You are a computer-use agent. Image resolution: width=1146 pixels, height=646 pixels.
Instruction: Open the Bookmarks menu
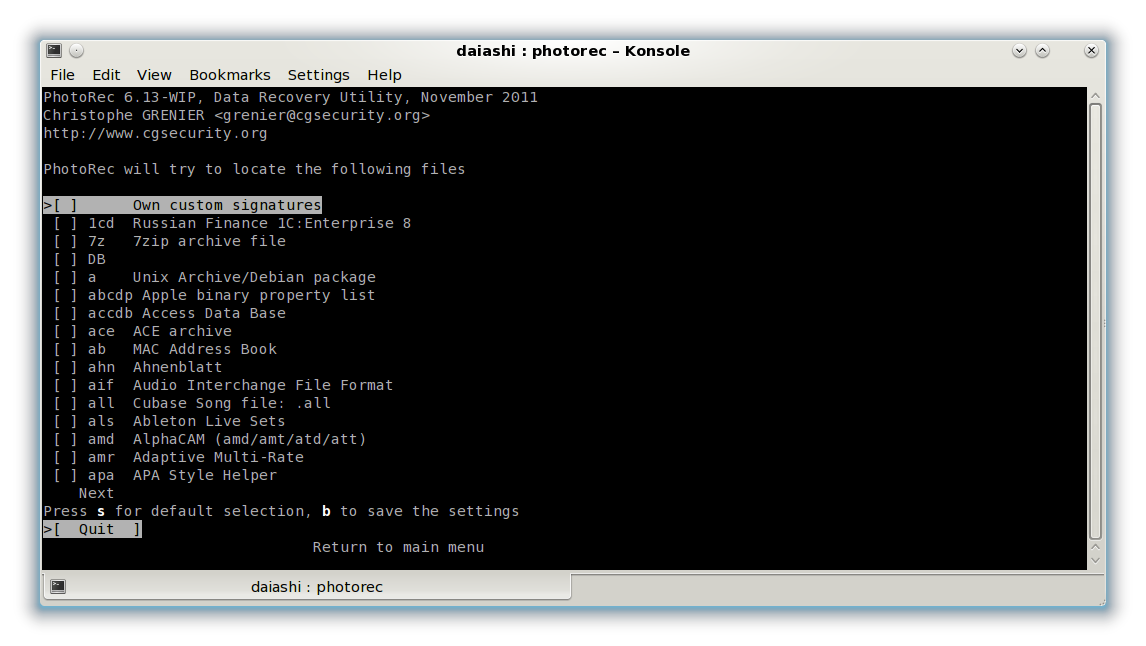(229, 75)
